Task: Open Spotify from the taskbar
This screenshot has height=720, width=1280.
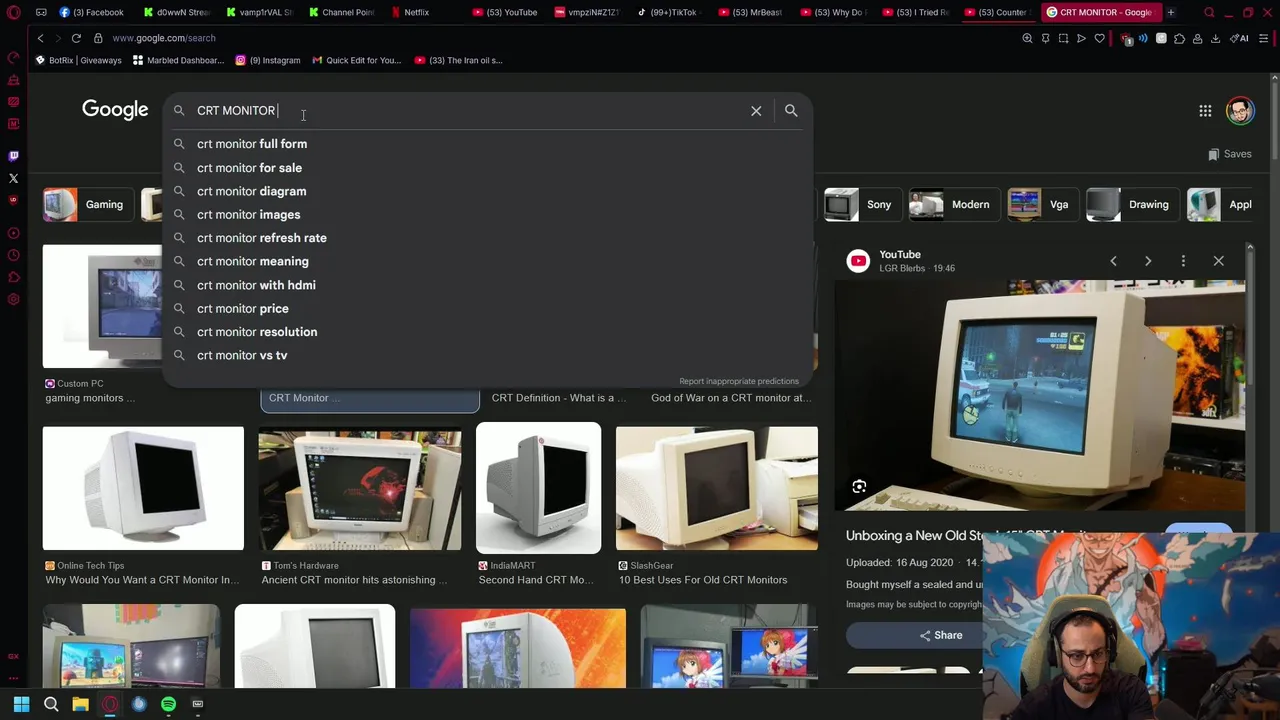Action: tap(168, 704)
